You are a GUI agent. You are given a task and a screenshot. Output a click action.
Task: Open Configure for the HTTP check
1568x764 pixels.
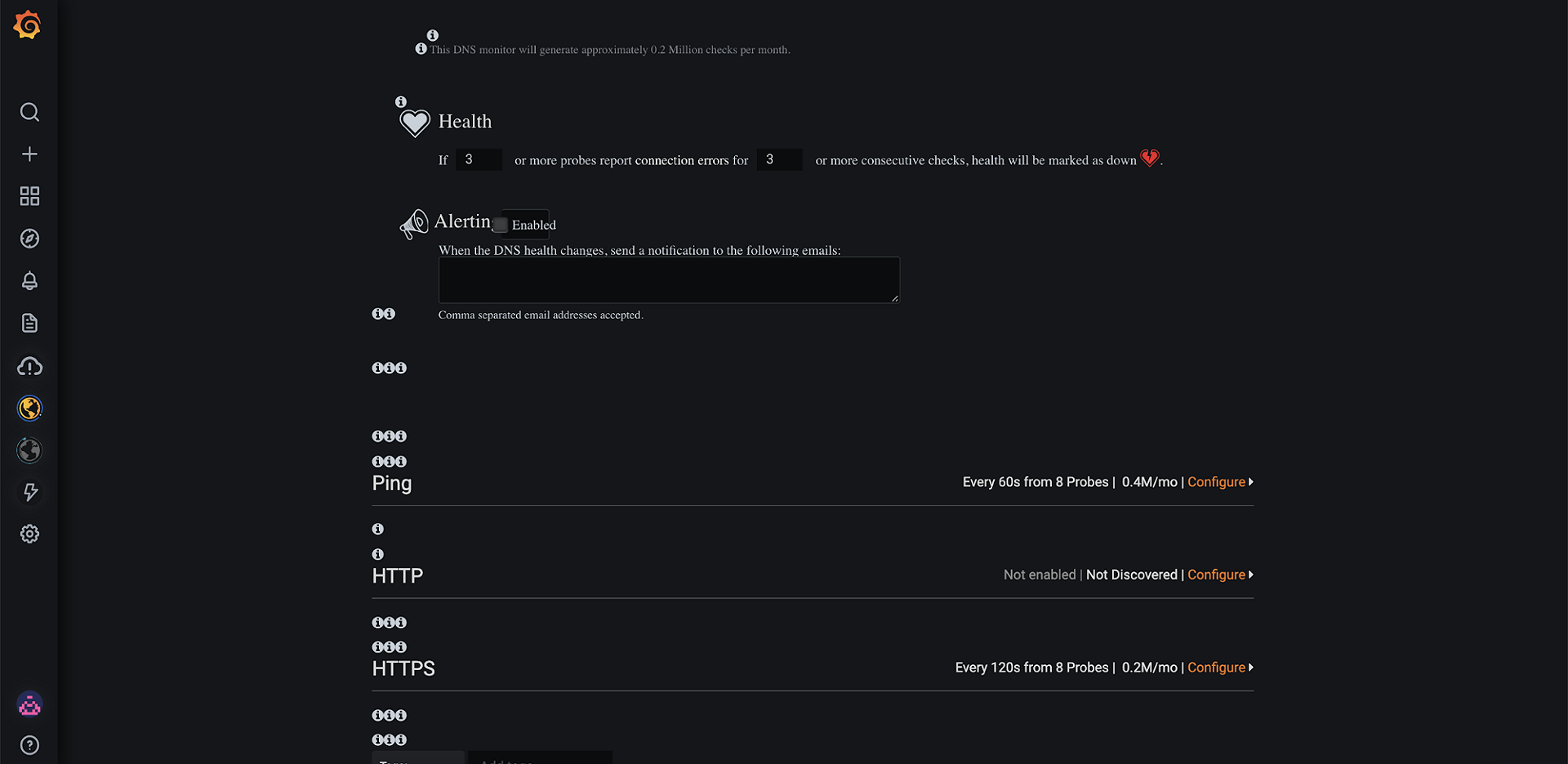point(1217,574)
